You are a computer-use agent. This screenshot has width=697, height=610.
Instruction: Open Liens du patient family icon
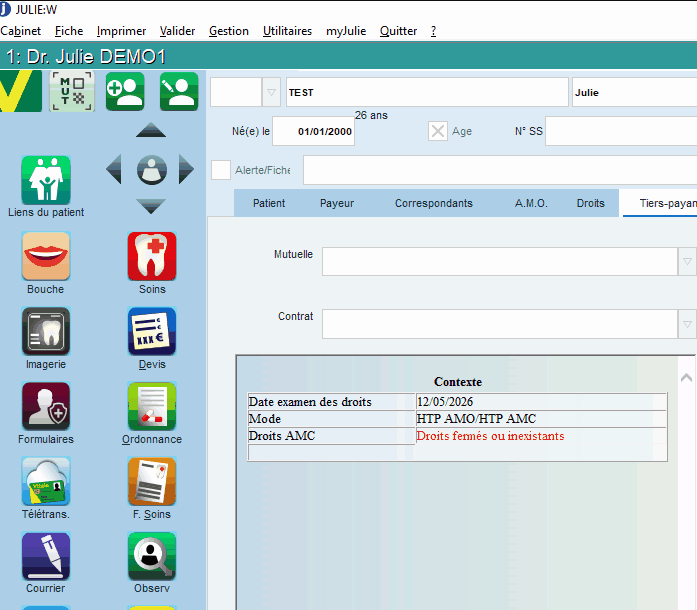tap(46, 180)
